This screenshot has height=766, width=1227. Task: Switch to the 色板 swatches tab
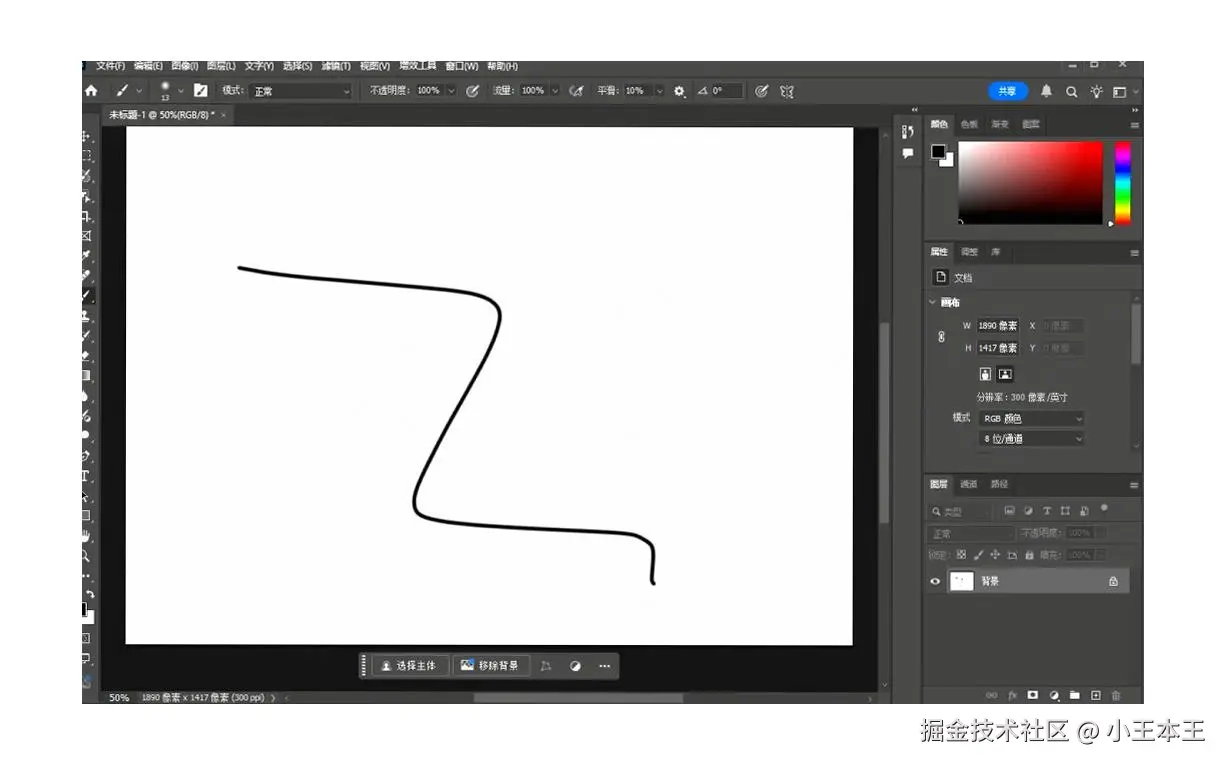click(969, 125)
